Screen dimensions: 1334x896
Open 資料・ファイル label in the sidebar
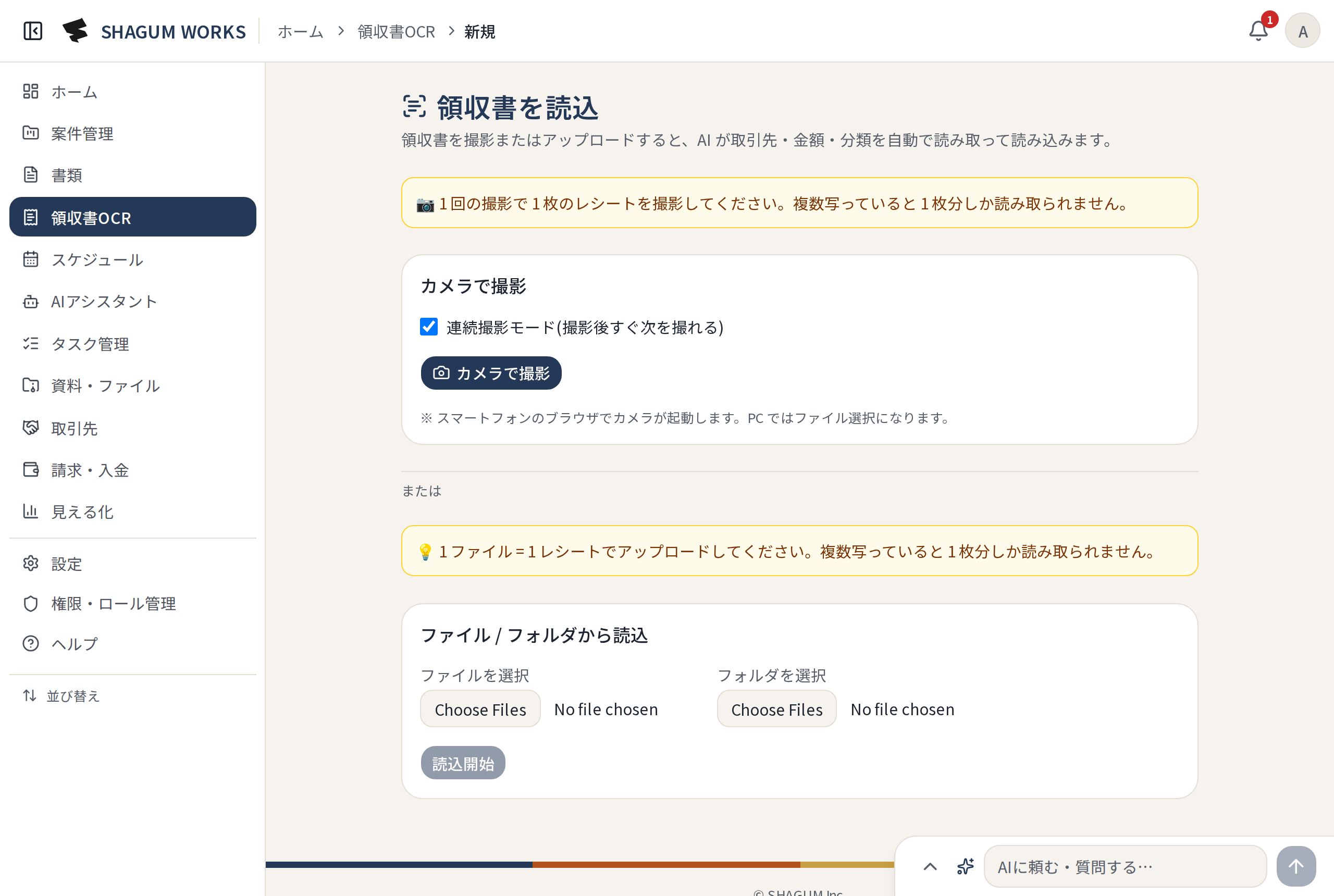click(x=106, y=385)
